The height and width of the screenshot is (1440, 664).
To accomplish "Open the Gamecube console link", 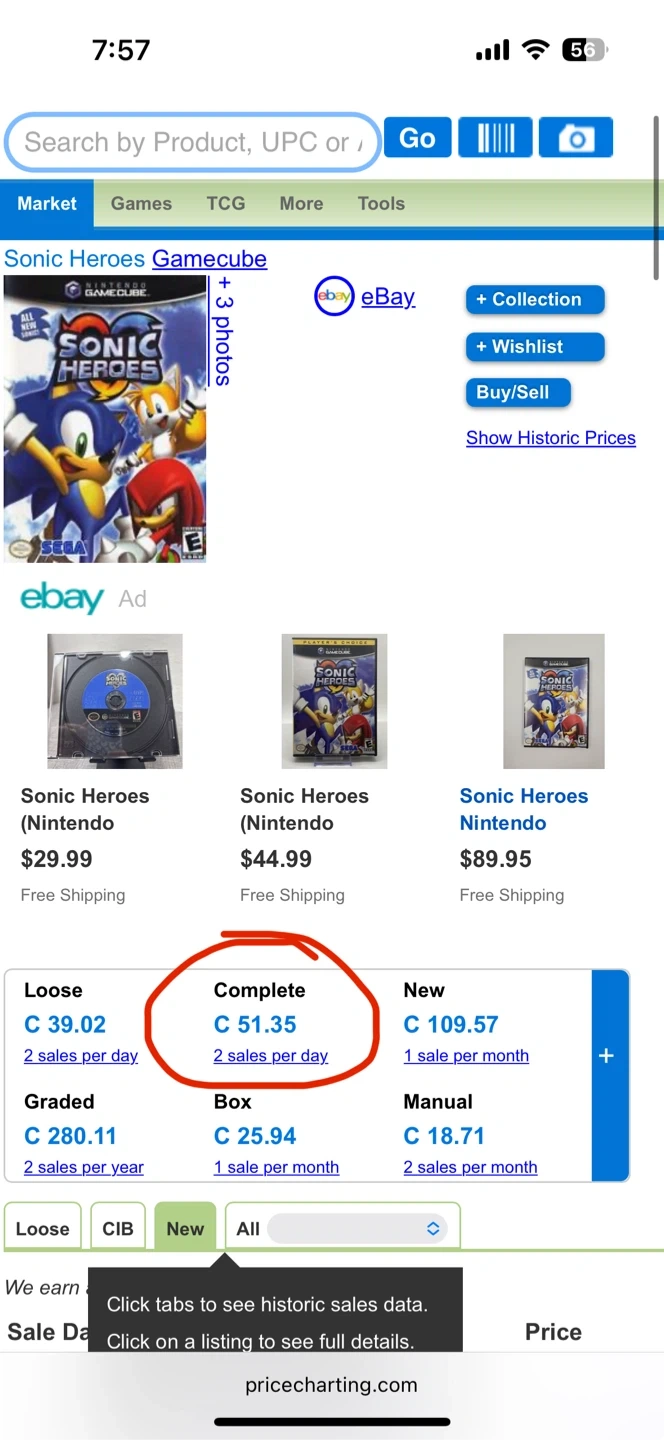I will coord(209,259).
